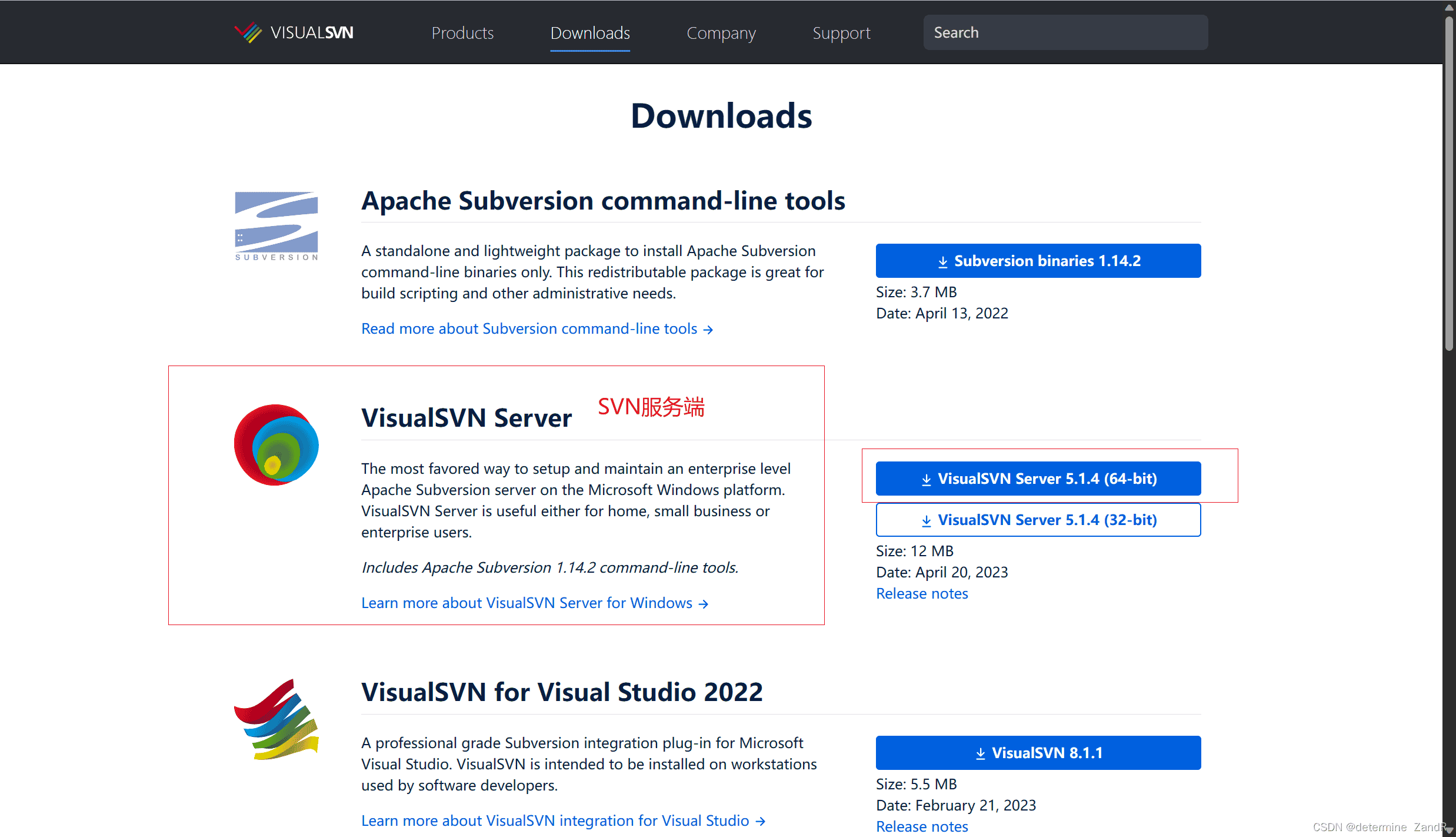Click the VisualSVN logo in the header

click(x=294, y=32)
